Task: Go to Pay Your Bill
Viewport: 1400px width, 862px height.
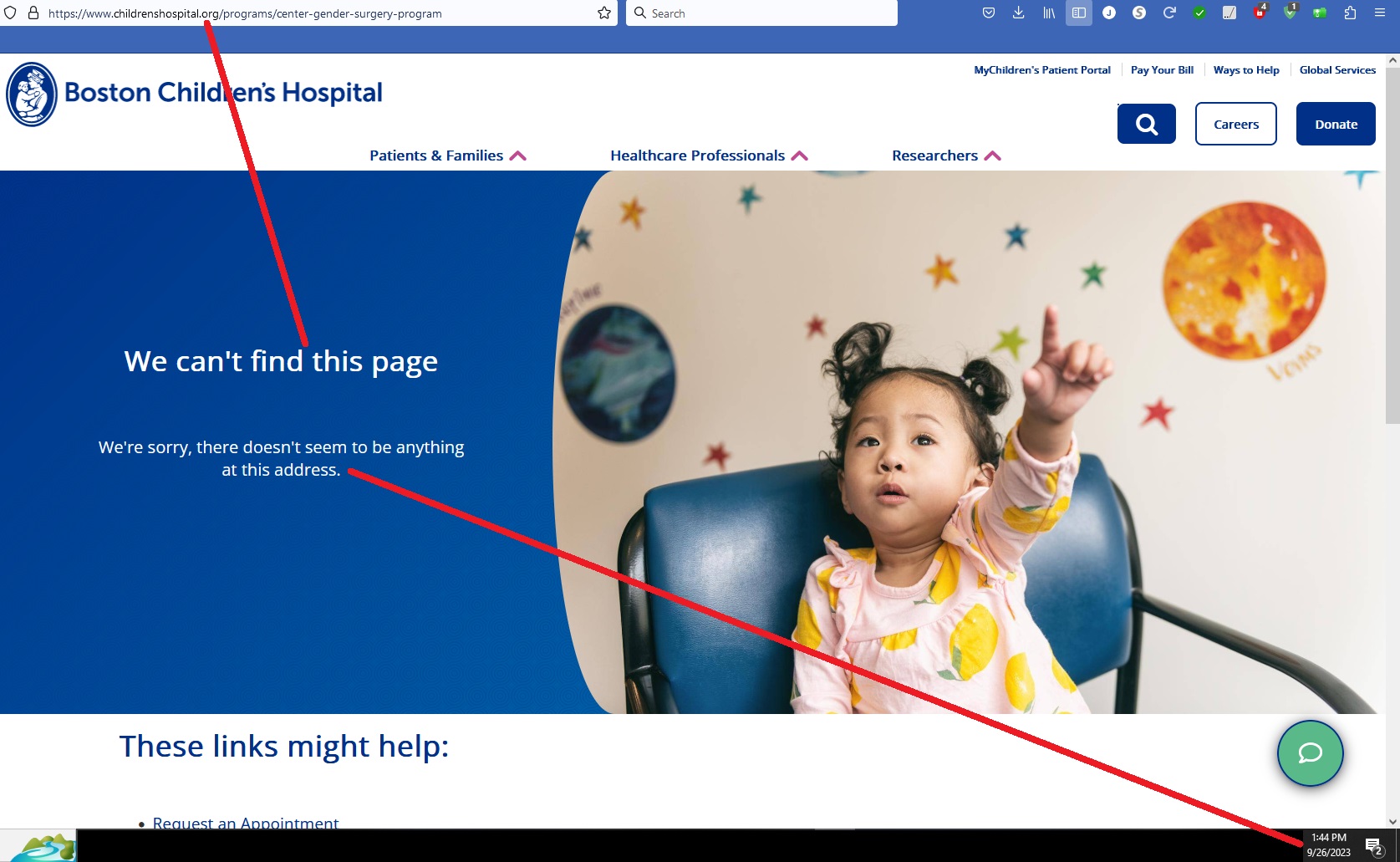Action: (1162, 70)
